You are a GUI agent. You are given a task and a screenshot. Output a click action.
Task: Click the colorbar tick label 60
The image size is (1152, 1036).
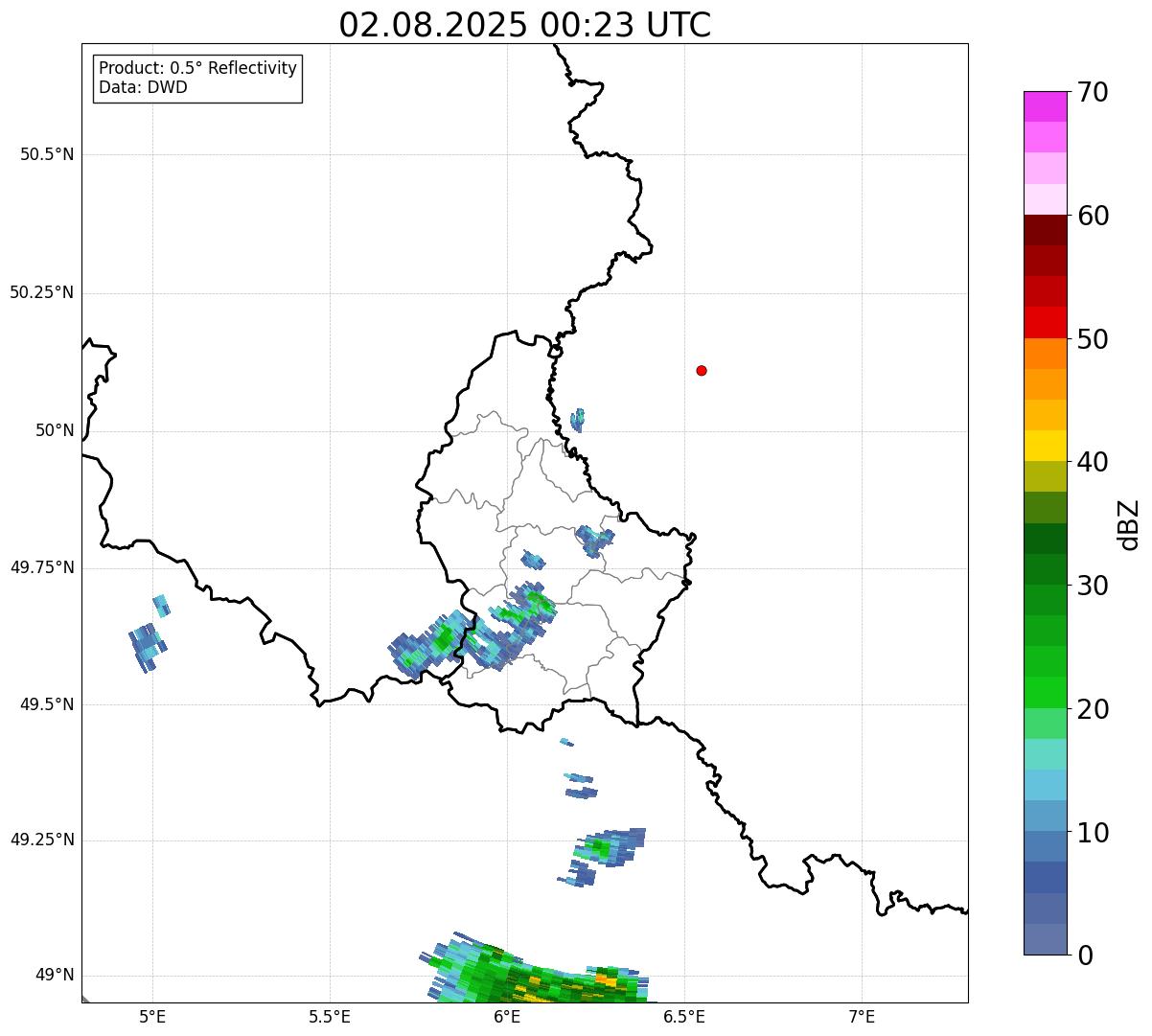[1094, 216]
